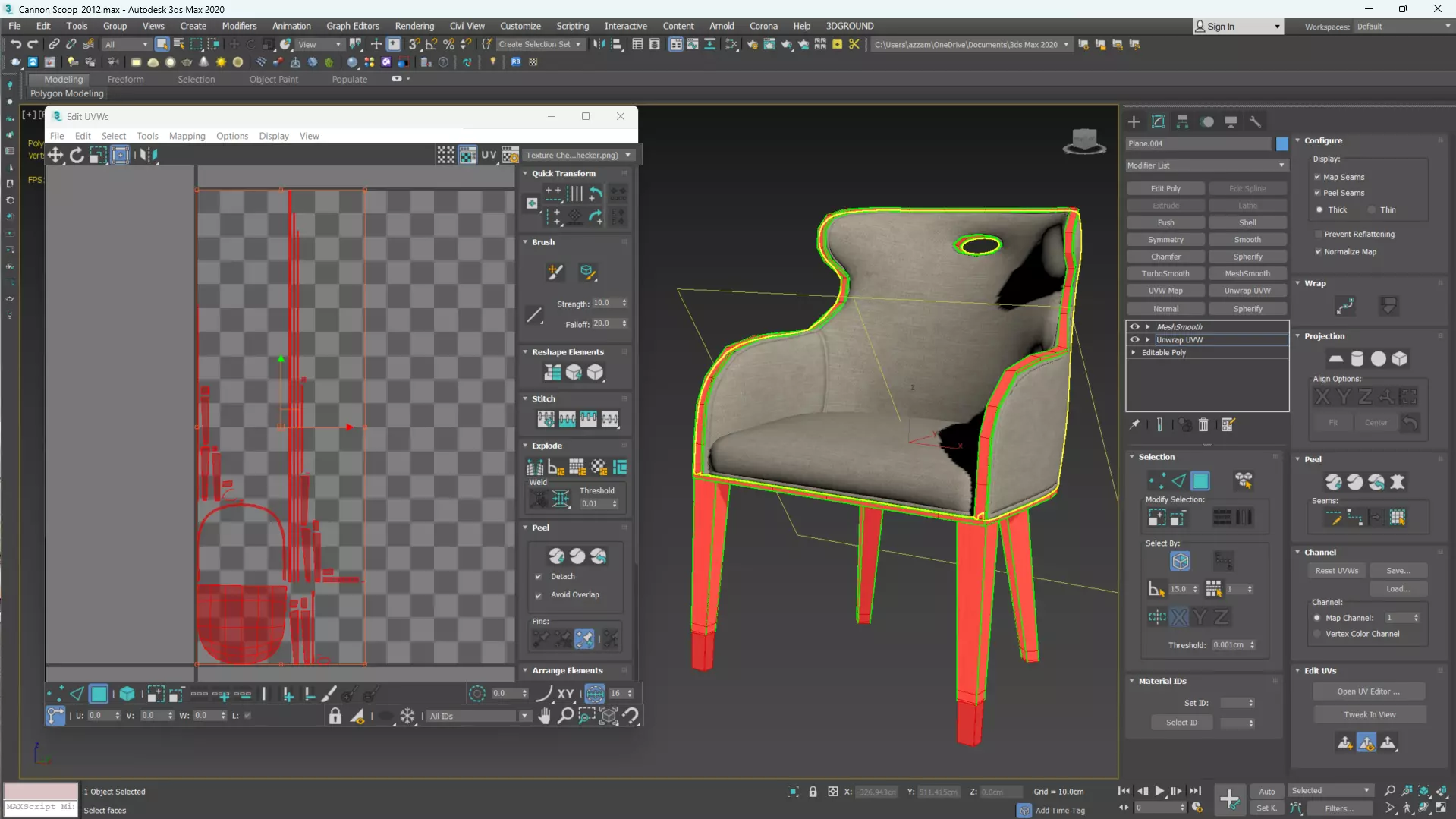The height and width of the screenshot is (819, 1456).
Task: Click the blue object color swatch
Action: point(1281,143)
